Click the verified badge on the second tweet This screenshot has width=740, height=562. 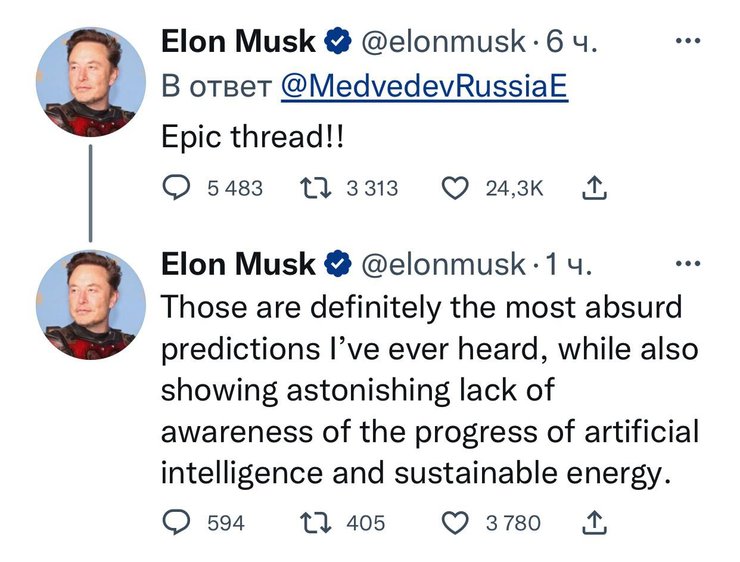point(337,265)
